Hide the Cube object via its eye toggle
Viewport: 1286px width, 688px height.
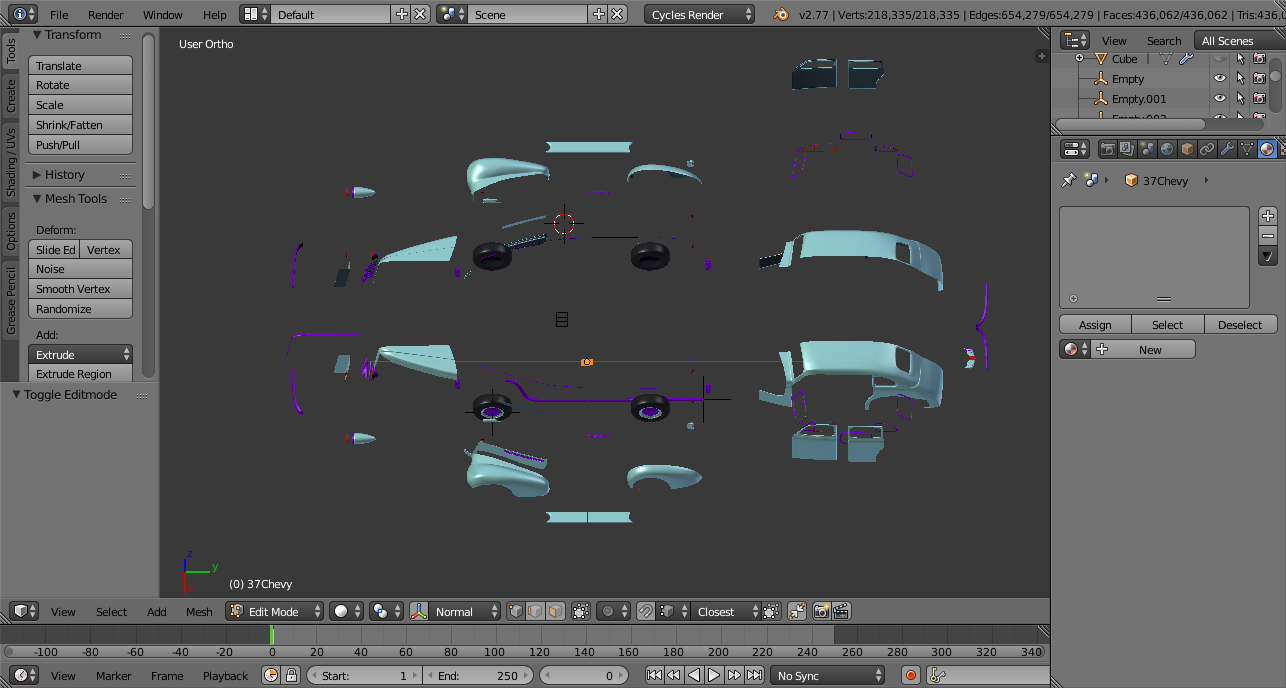click(x=1219, y=58)
